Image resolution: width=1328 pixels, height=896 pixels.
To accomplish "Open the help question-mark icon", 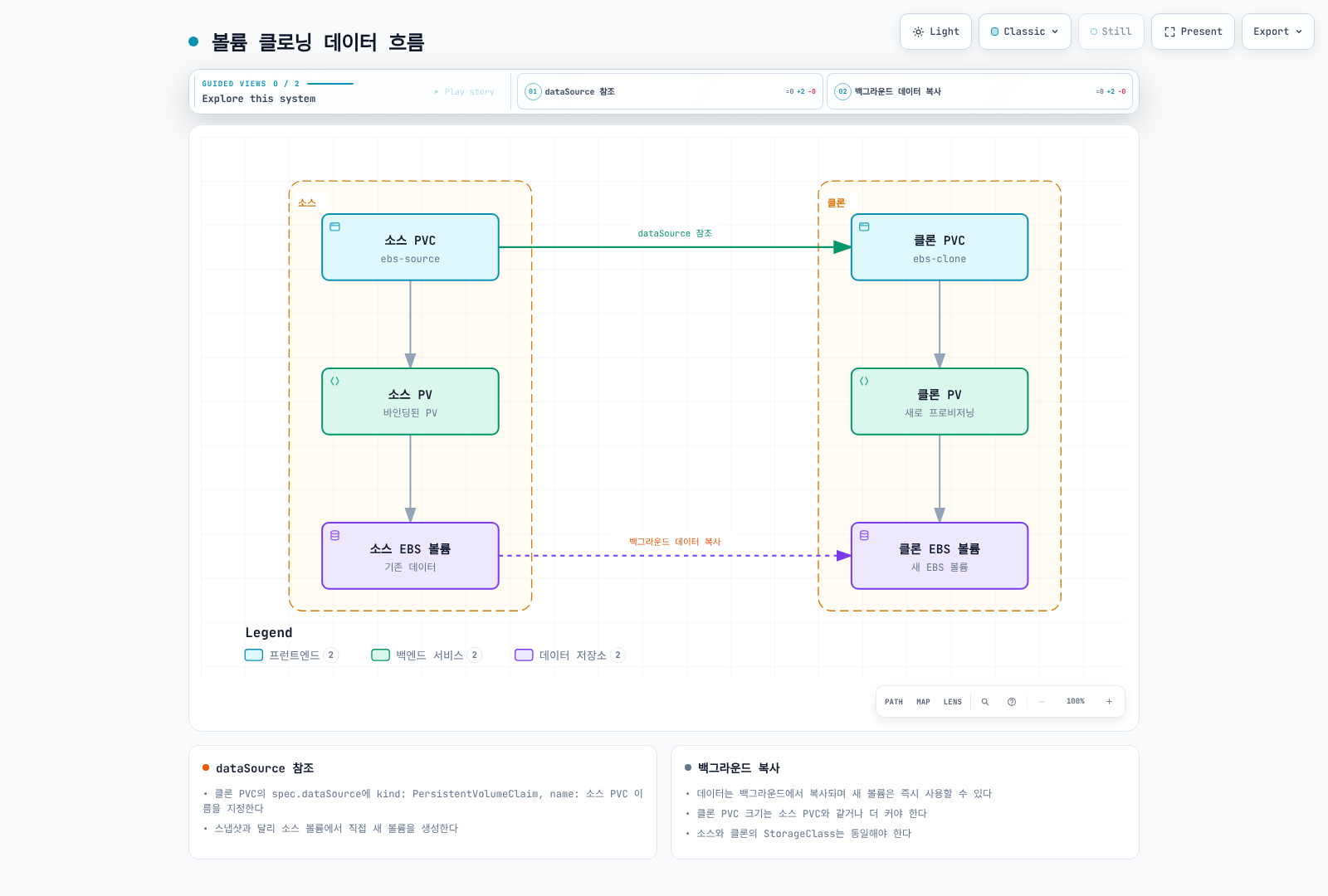I will [x=1012, y=702].
